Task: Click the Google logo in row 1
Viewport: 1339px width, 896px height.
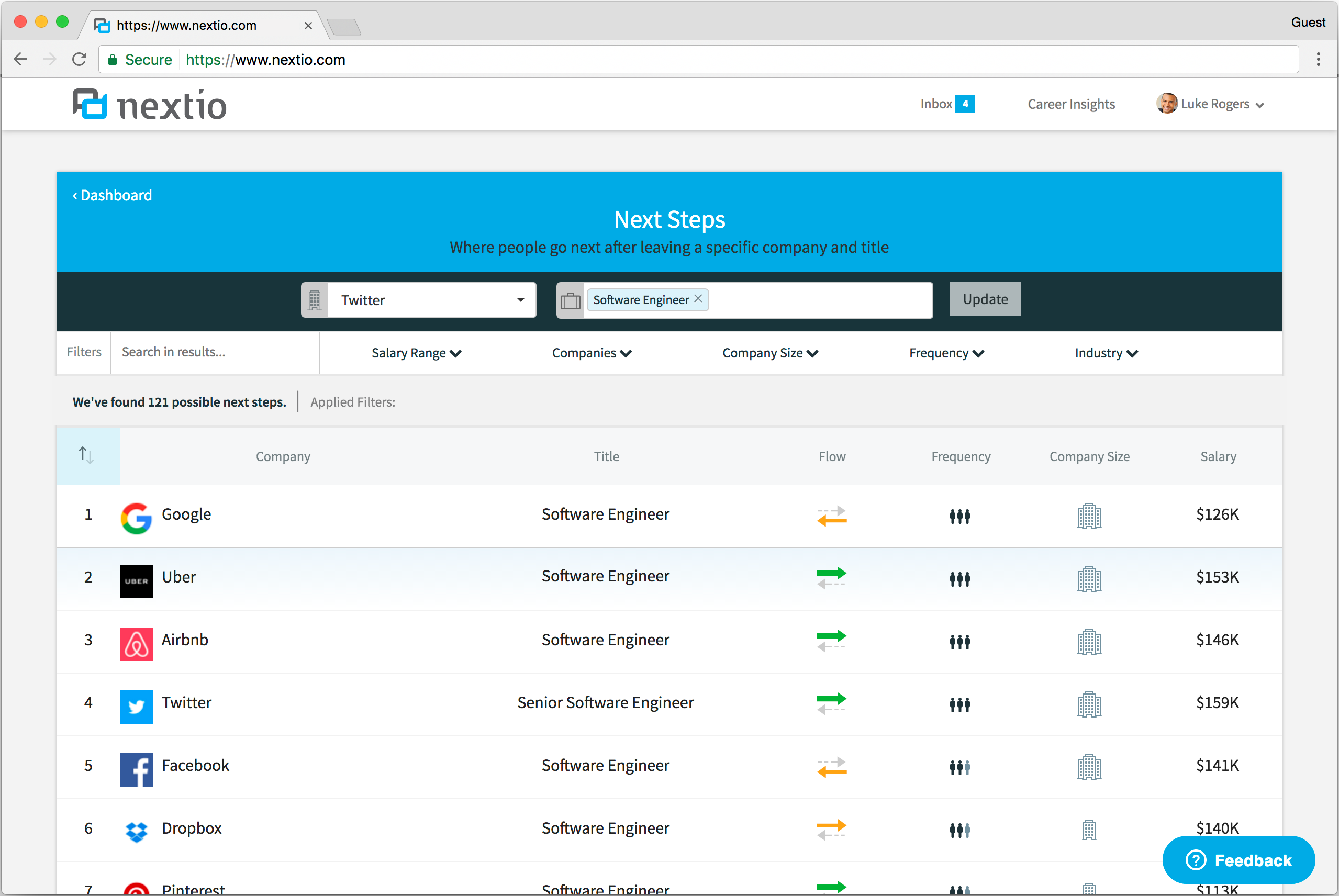Action: (136, 518)
